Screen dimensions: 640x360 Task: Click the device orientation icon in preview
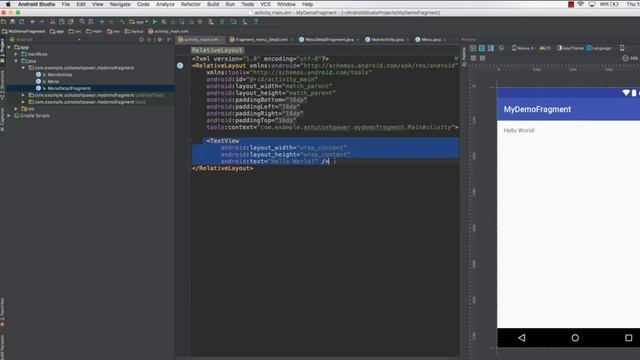pos(622,48)
